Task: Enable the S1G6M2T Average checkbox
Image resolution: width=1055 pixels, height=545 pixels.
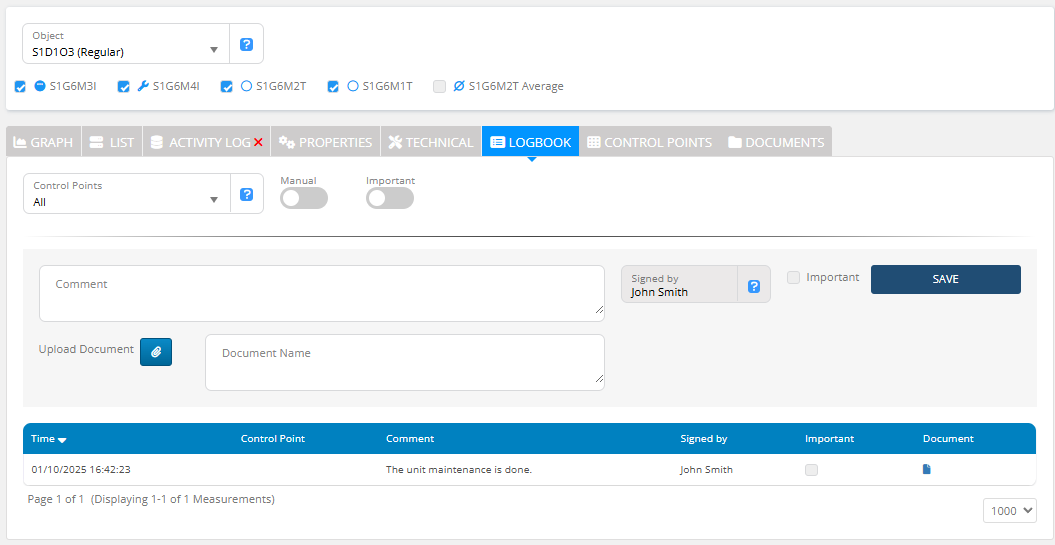Action: pyautogui.click(x=440, y=87)
